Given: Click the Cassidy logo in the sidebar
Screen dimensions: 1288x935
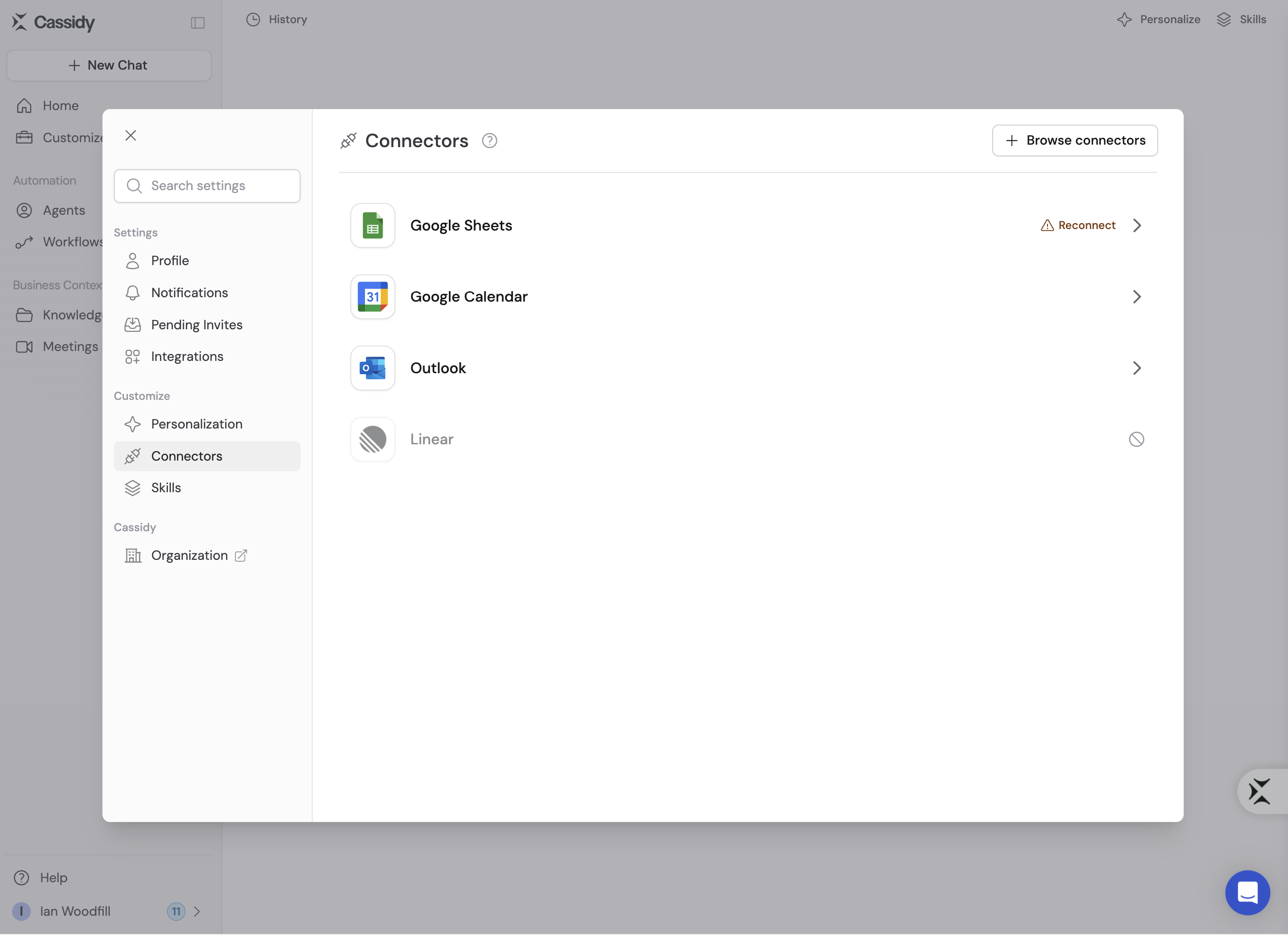Looking at the screenshot, I should [53, 22].
